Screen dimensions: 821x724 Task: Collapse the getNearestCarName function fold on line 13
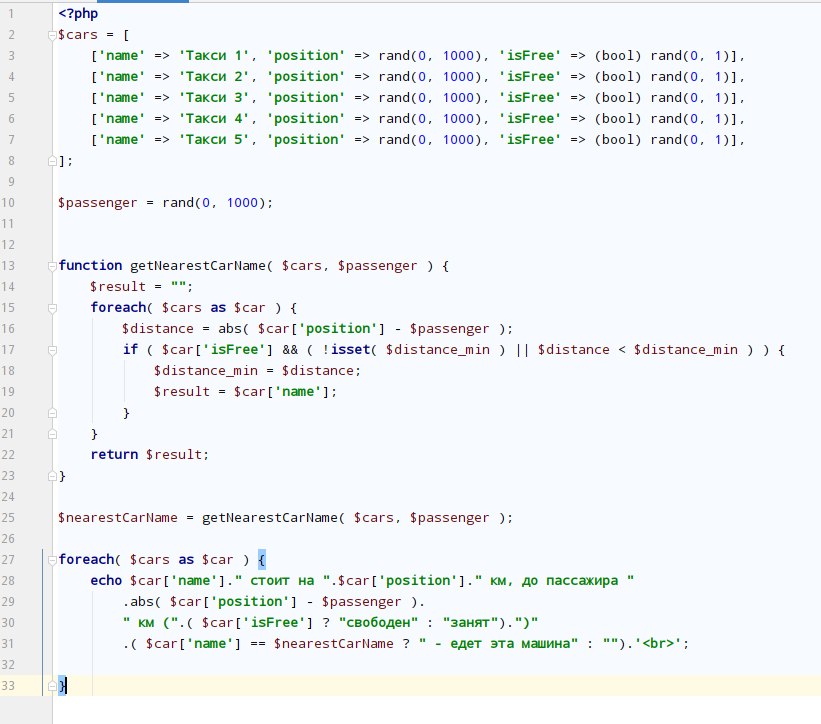(52, 266)
